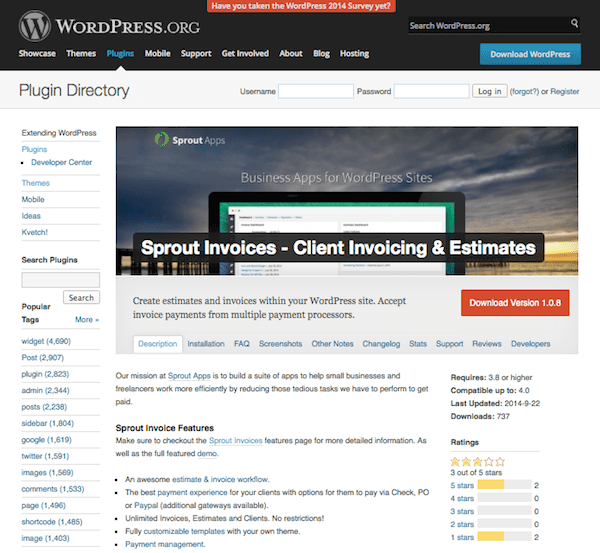Switch to the Support plugin tab
600x553 pixels.
point(449,344)
